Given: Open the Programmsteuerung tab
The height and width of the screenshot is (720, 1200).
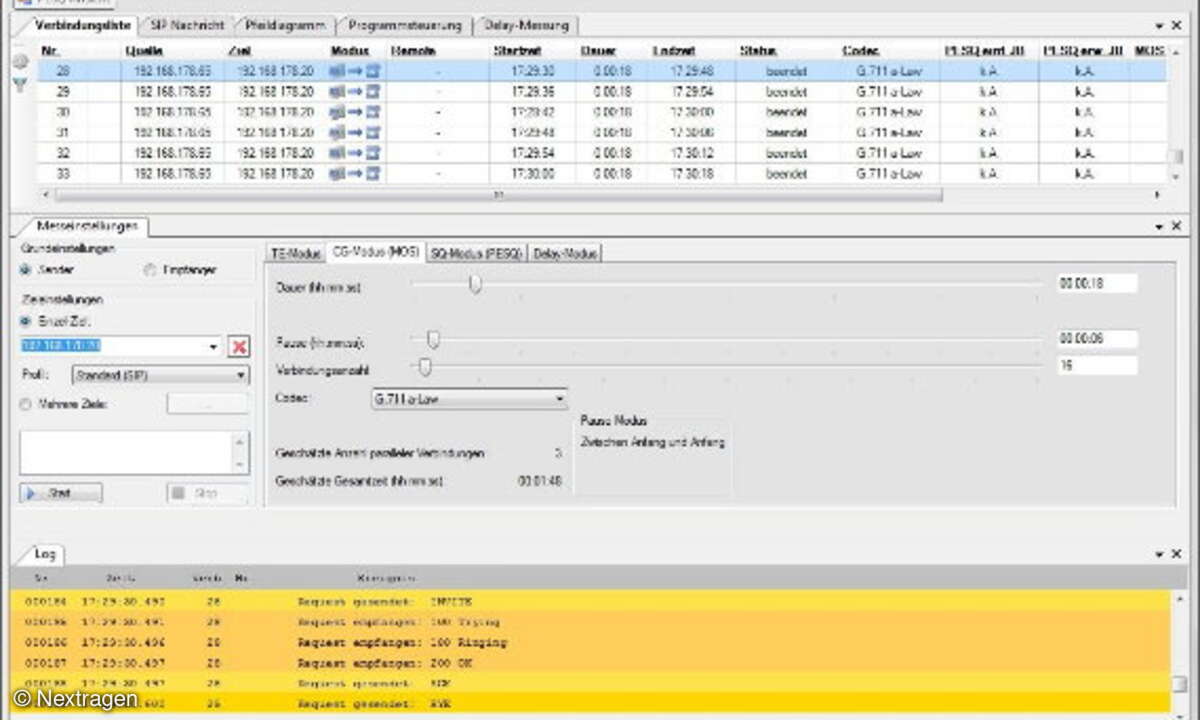Looking at the screenshot, I should click(x=404, y=24).
